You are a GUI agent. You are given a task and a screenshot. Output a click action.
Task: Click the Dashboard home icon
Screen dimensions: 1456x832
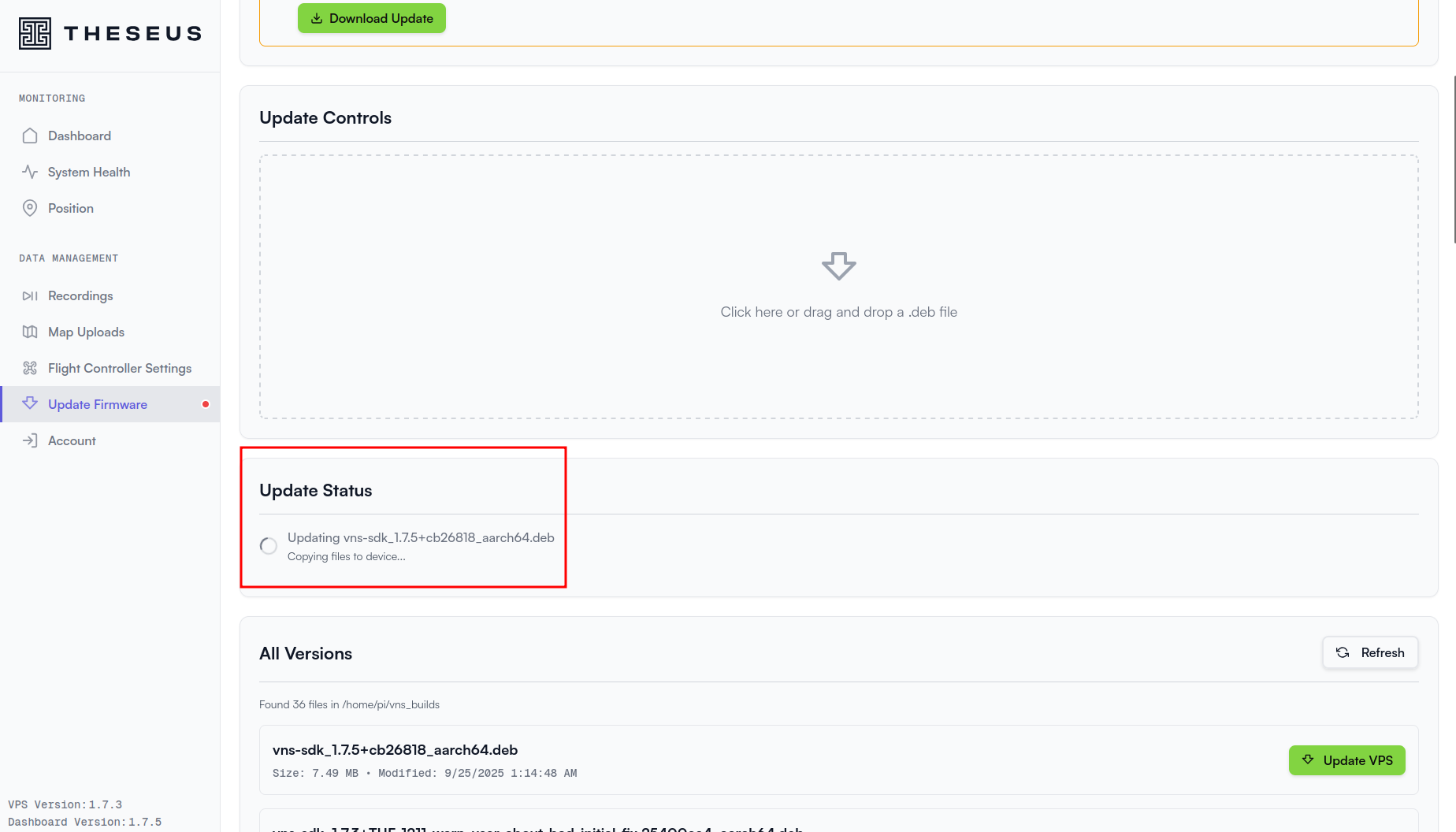30,136
